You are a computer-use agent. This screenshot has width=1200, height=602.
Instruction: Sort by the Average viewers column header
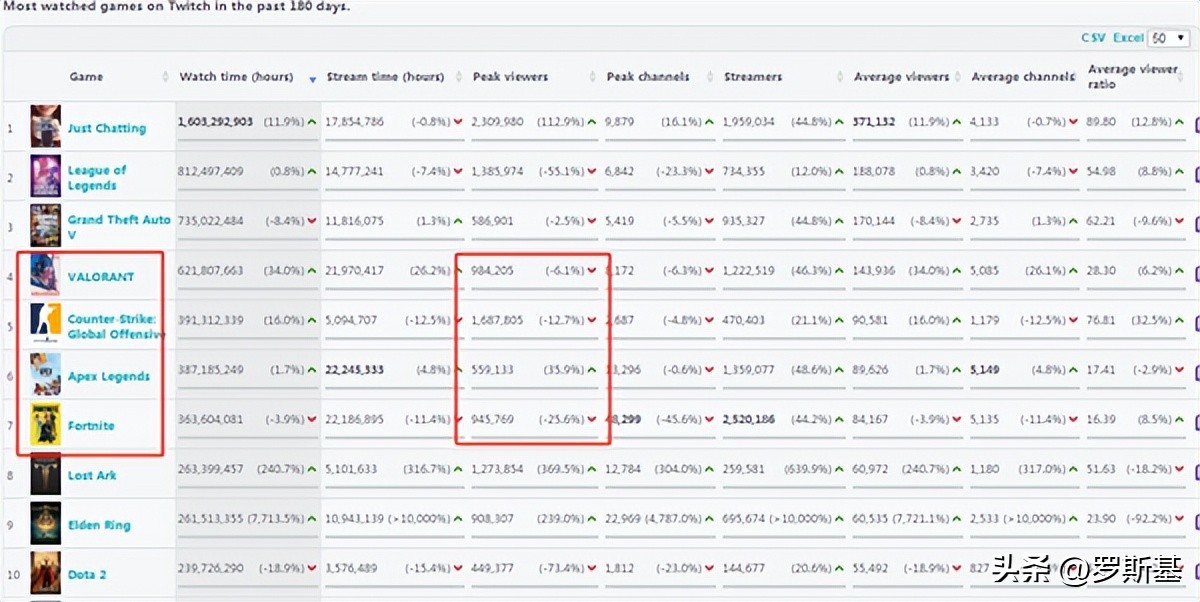901,77
